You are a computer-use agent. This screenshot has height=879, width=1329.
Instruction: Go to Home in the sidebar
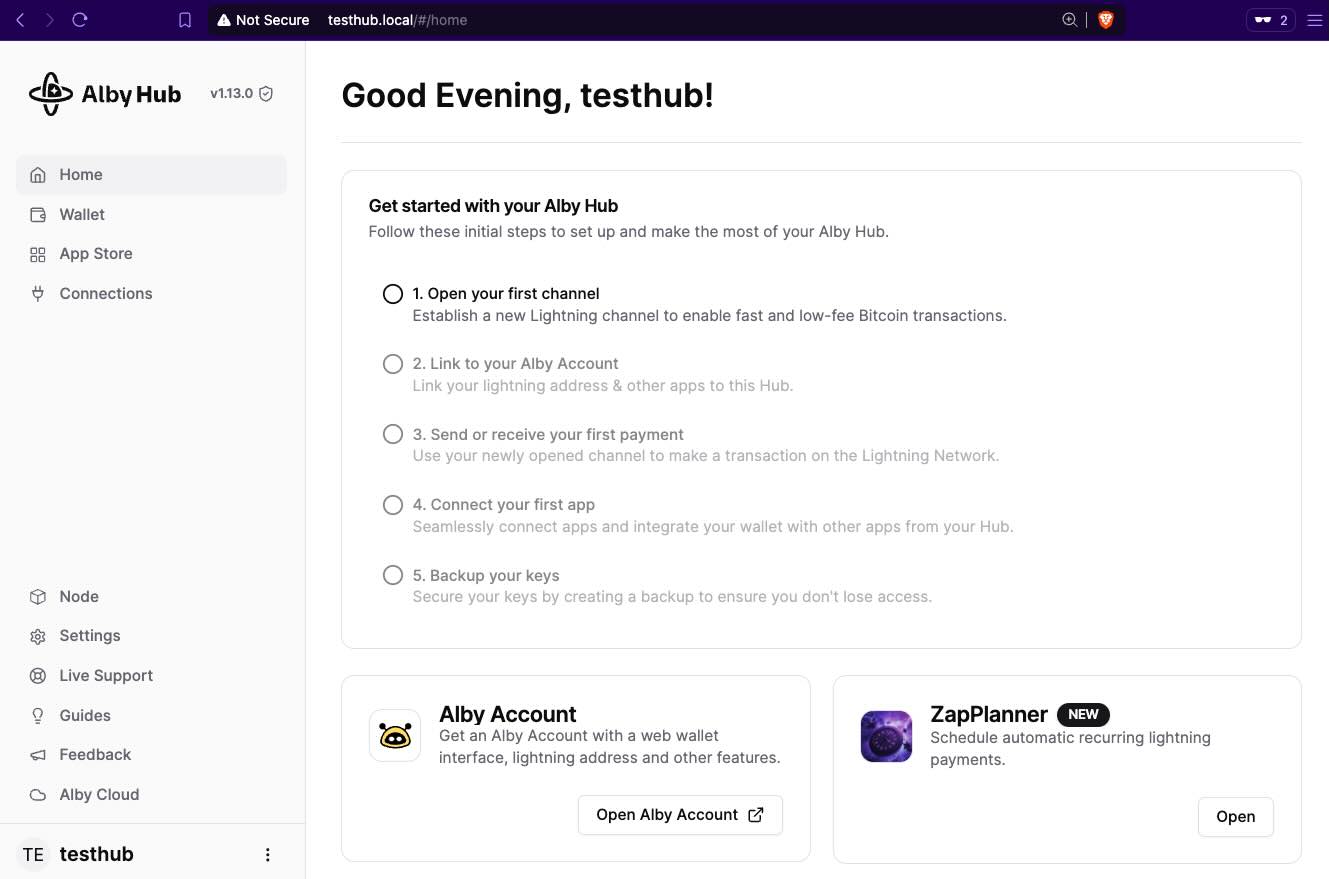(151, 175)
